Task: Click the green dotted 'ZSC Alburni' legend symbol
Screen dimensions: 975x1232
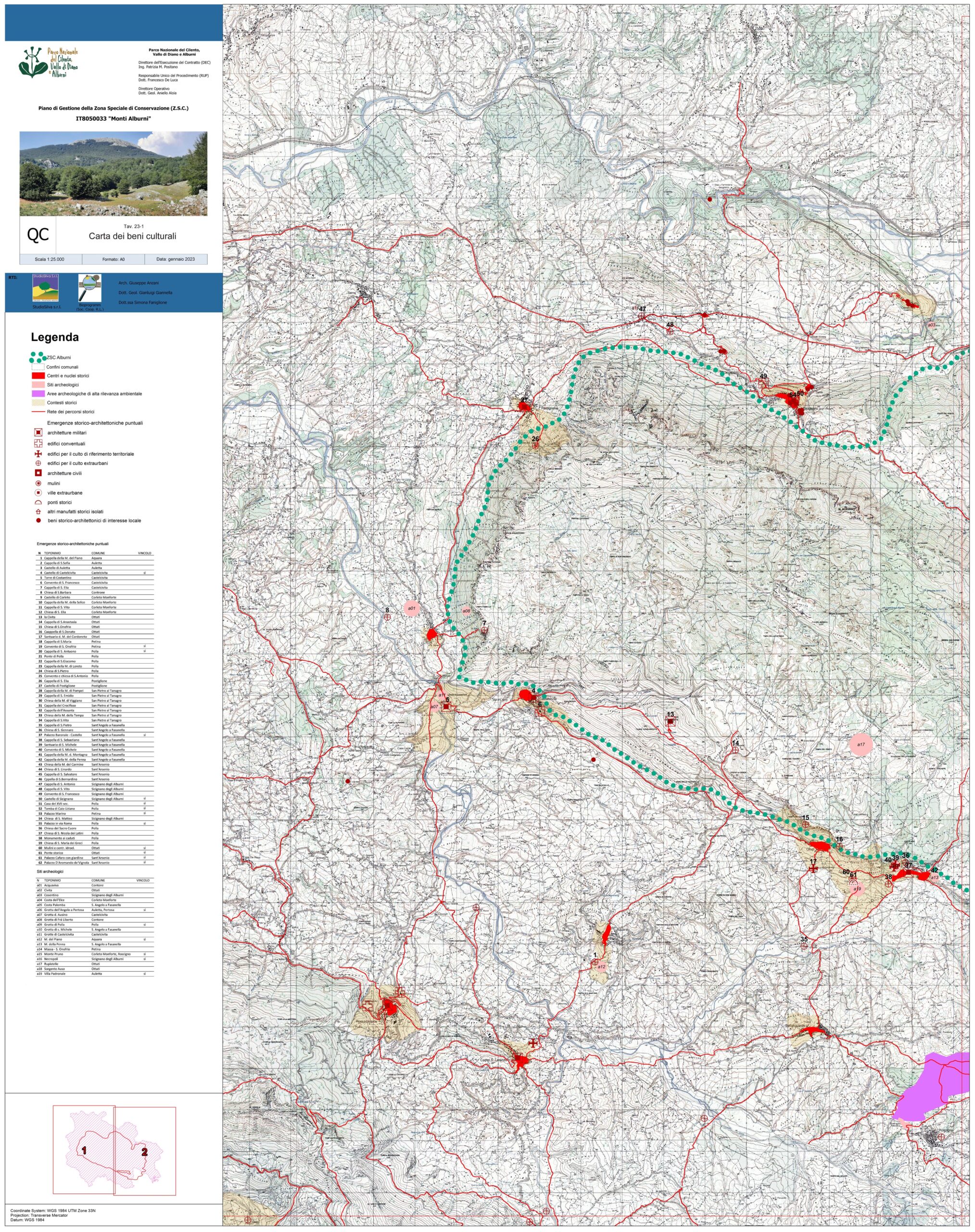Action: (x=38, y=357)
